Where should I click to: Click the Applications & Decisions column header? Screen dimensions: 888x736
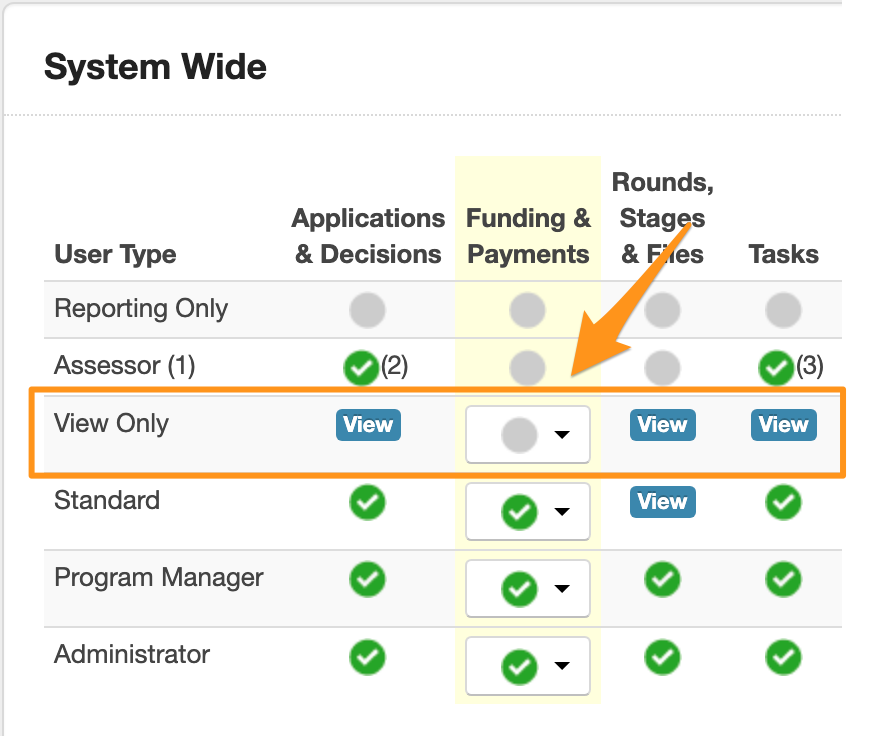click(x=368, y=236)
